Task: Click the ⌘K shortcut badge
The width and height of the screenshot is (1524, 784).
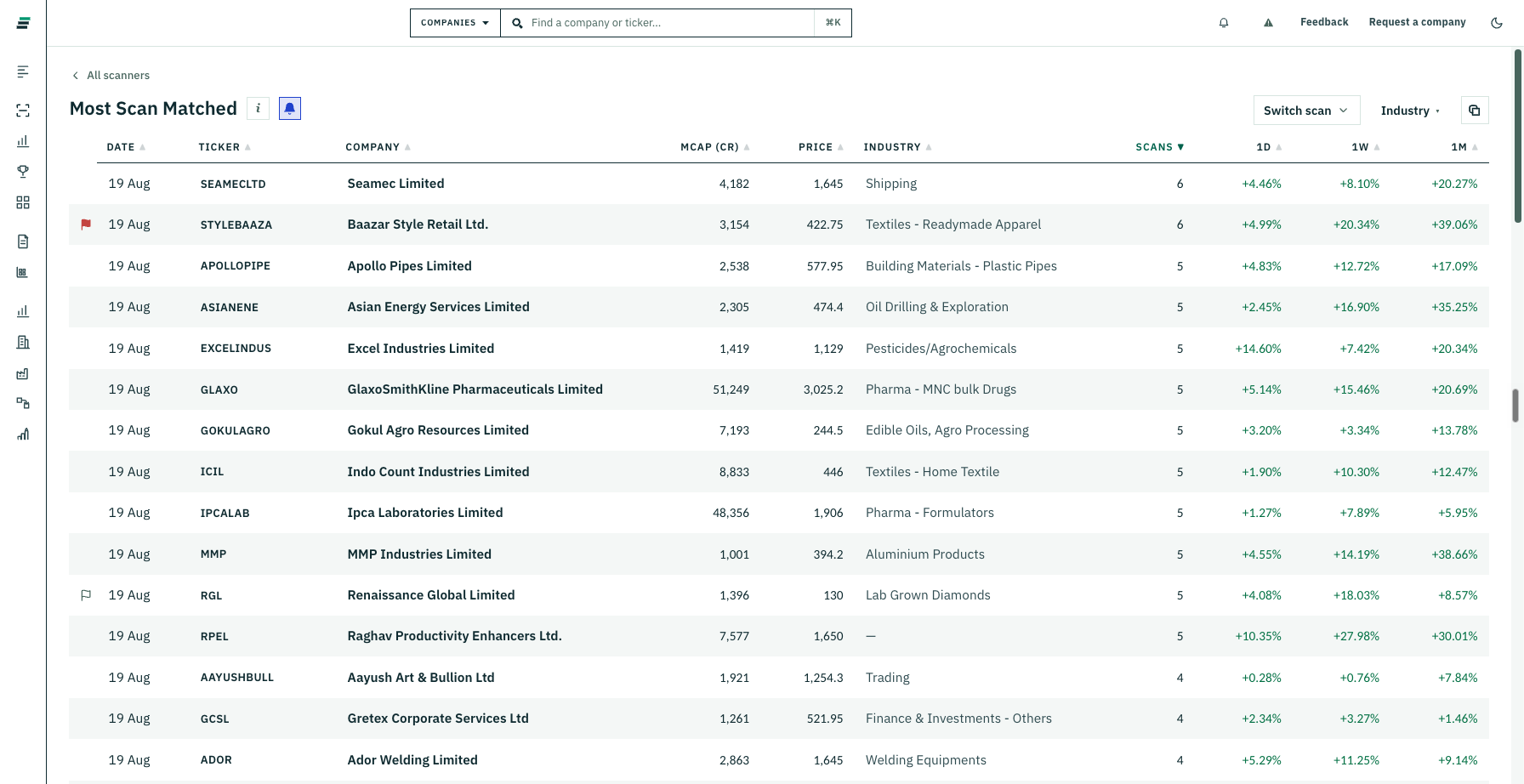Action: [833, 23]
